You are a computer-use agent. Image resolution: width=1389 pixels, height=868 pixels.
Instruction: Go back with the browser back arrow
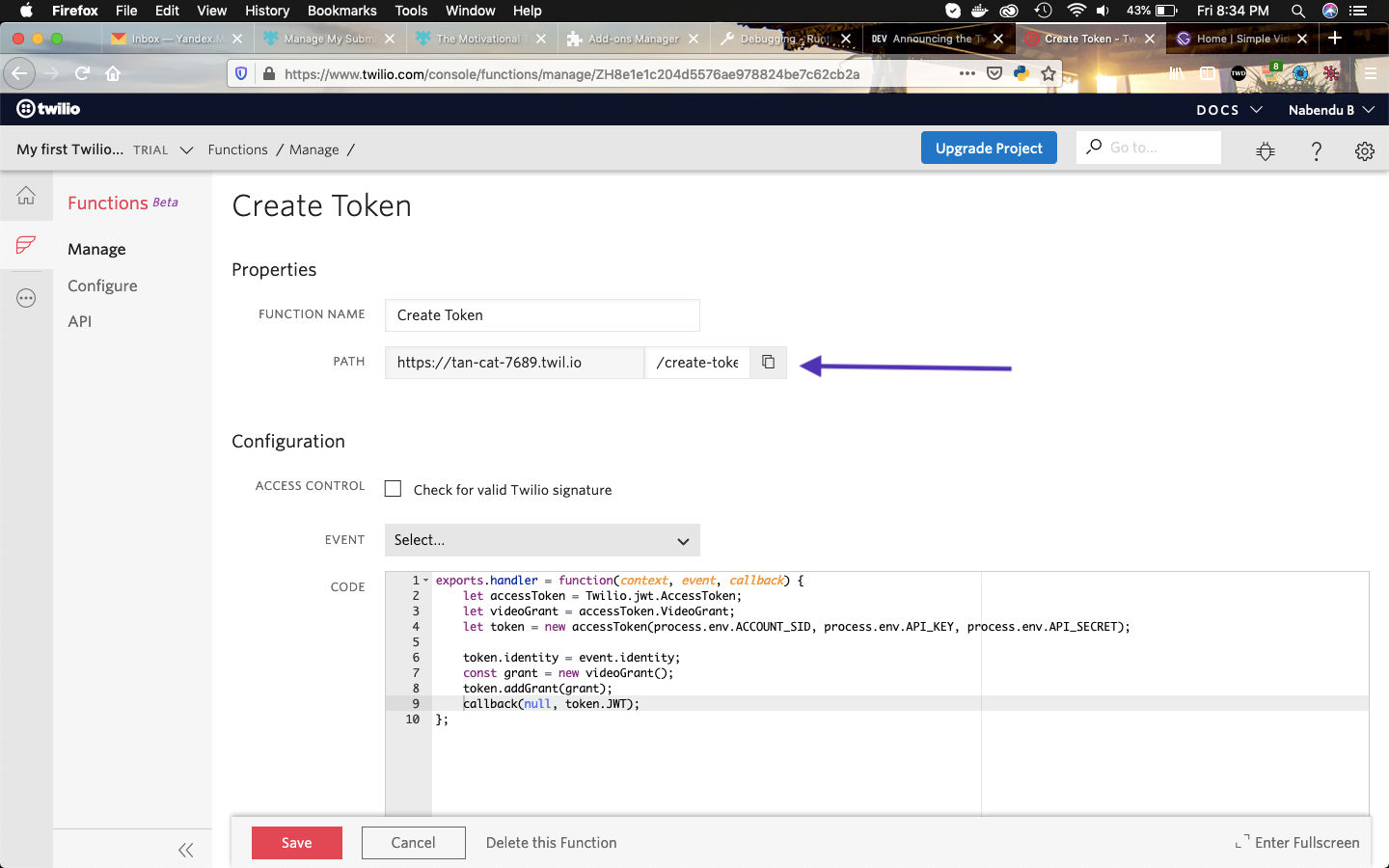[19, 73]
